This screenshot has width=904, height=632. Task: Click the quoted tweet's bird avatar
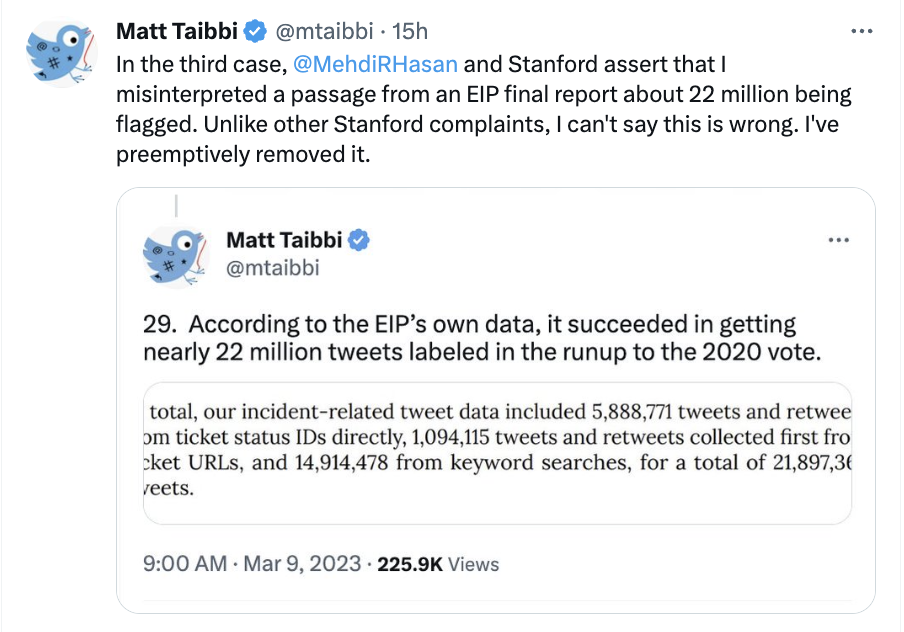point(175,257)
